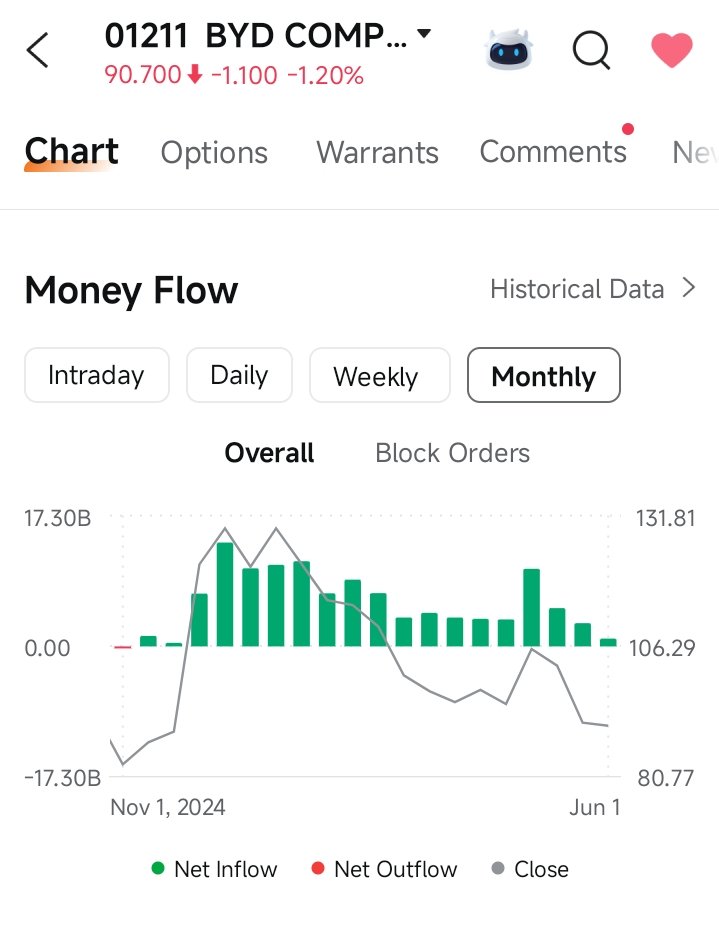Click the tallest green inflow bar

pos(225,594)
